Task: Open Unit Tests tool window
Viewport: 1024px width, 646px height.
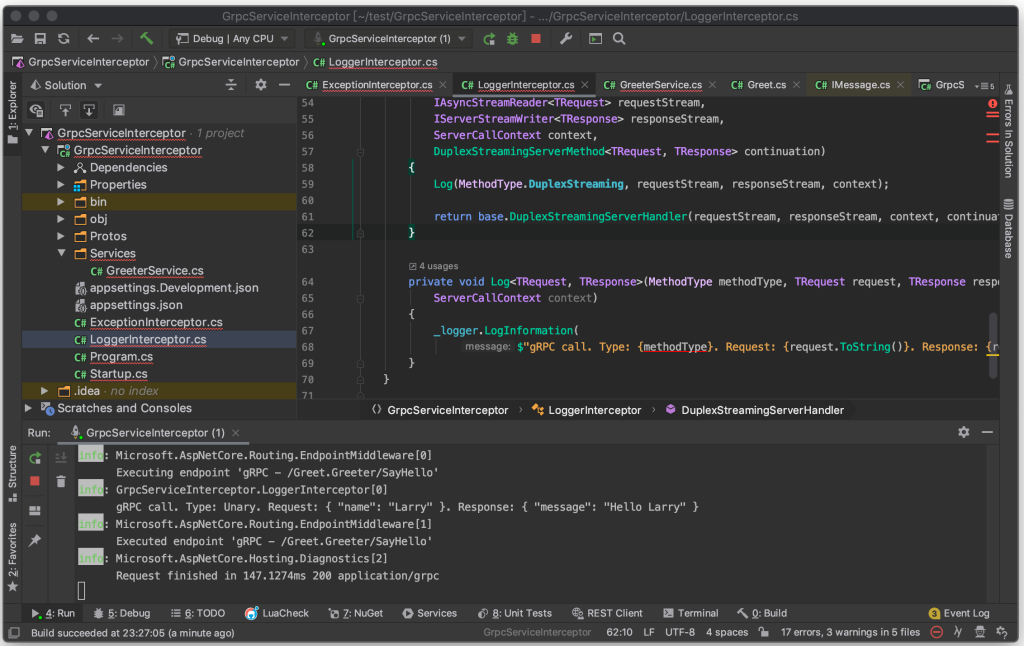Action: pos(515,613)
